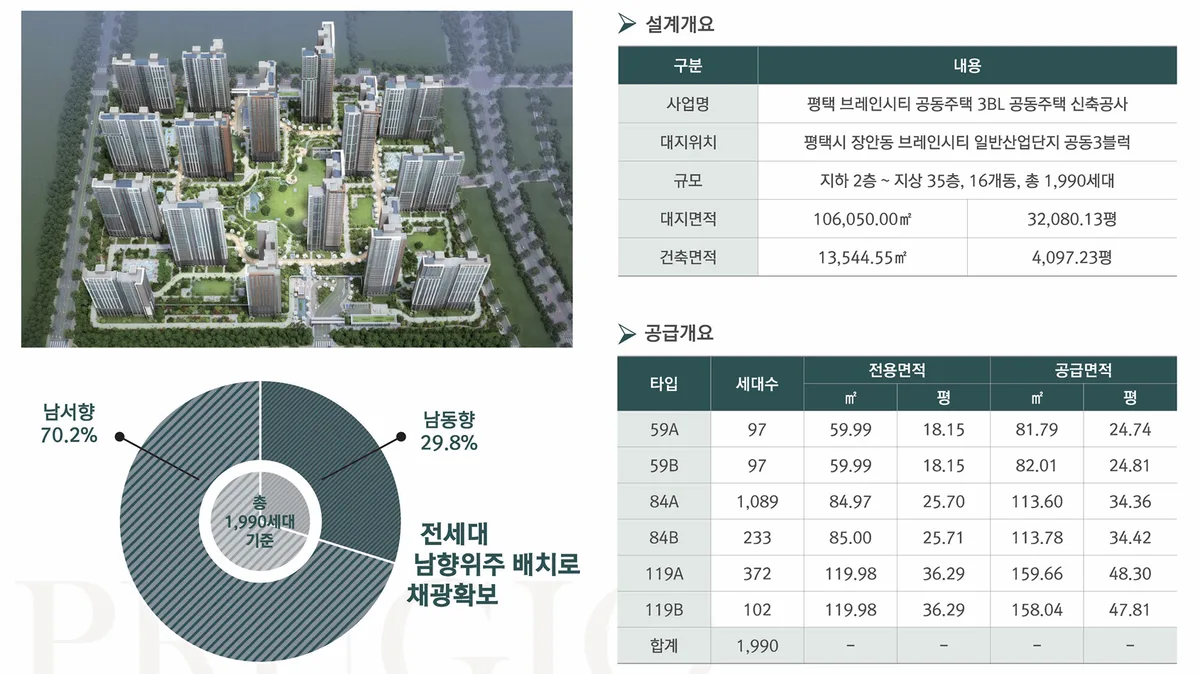Select the 1,089 household count for 84A
This screenshot has width=1200, height=674.
(x=757, y=501)
